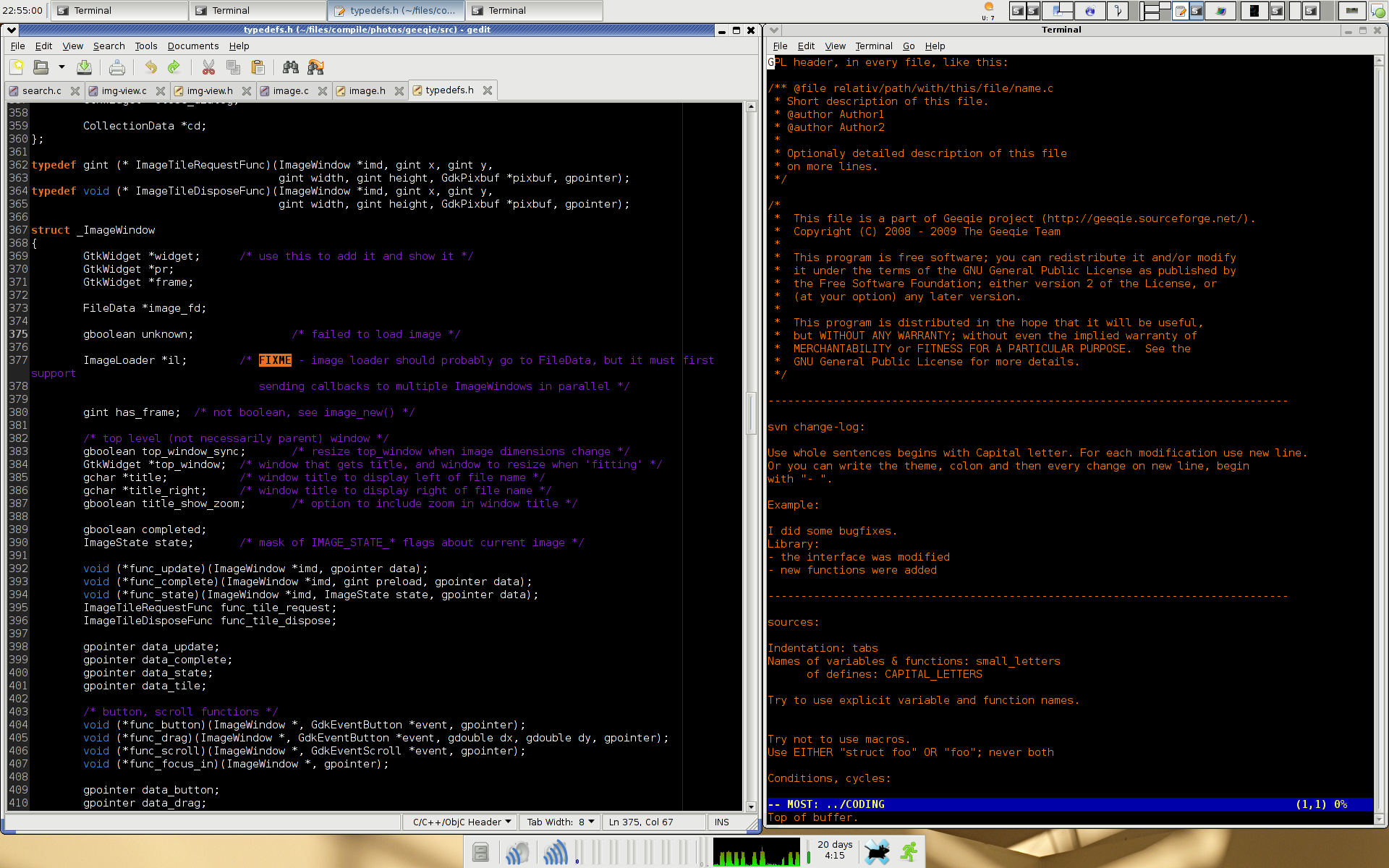This screenshot has height=868, width=1389.
Task: Open Find and Replace toolbar icon
Action: (x=315, y=67)
